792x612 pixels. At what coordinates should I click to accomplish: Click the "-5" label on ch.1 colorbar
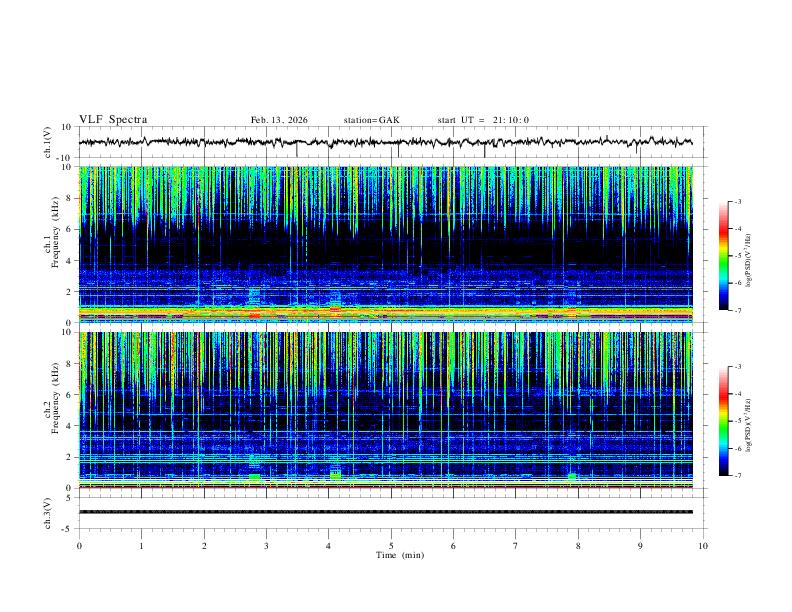[737, 256]
